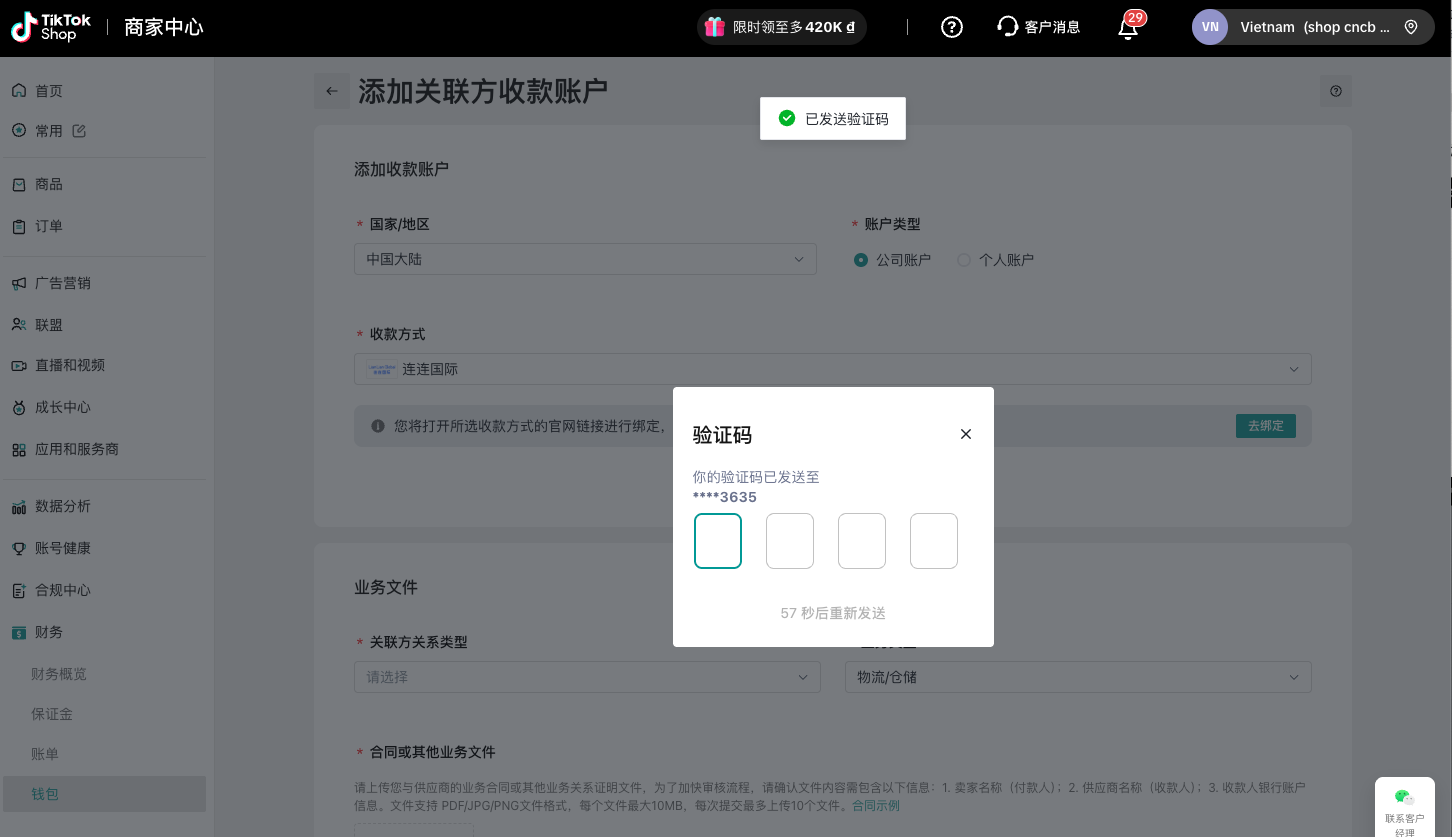Click the back arrow beside page title
This screenshot has height=837, width=1452.
332,91
